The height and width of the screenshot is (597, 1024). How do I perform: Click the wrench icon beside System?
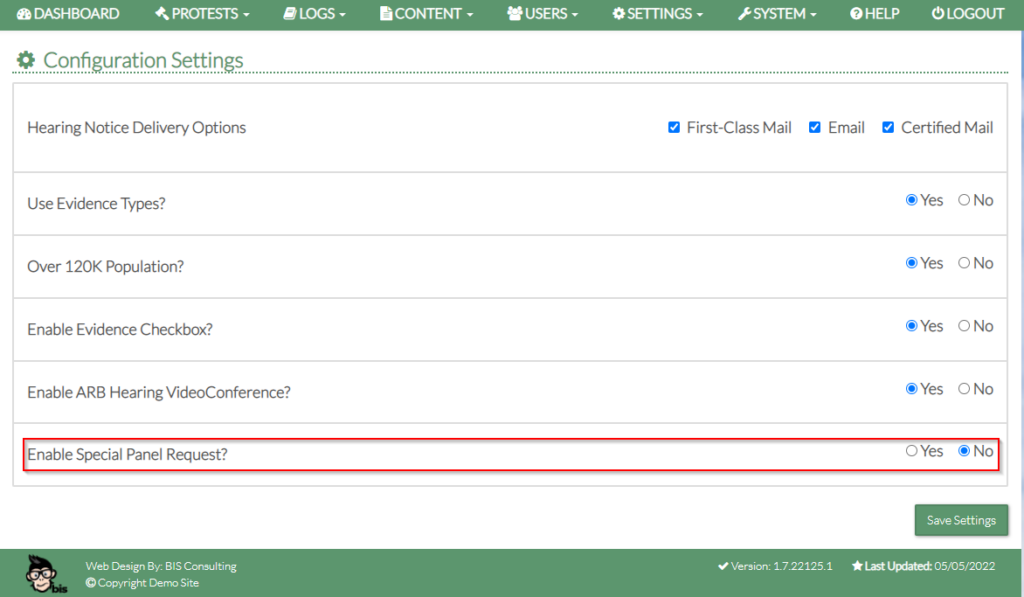[x=744, y=14]
